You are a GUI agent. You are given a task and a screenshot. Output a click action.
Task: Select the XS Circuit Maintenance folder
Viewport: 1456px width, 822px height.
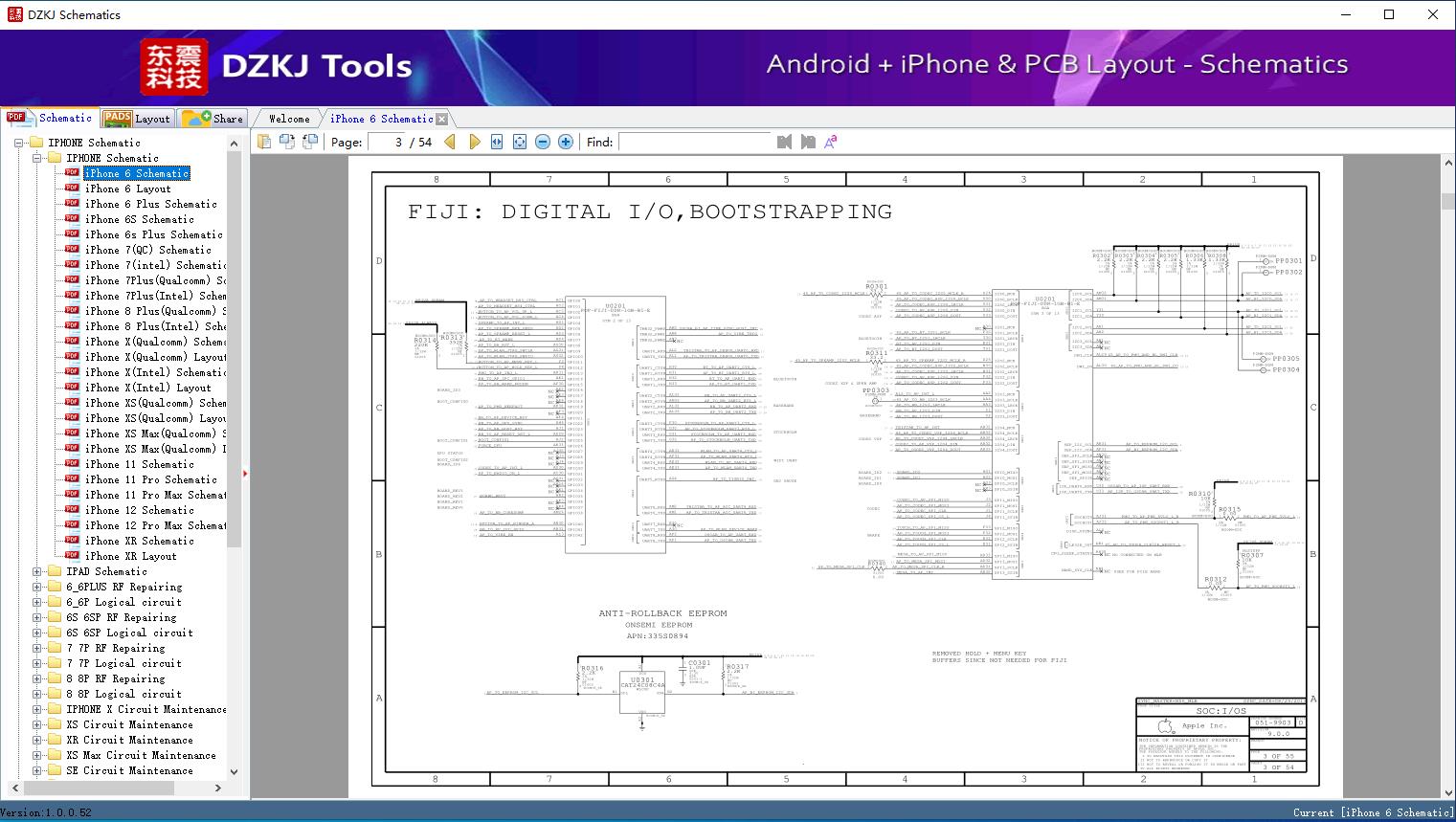[x=130, y=724]
